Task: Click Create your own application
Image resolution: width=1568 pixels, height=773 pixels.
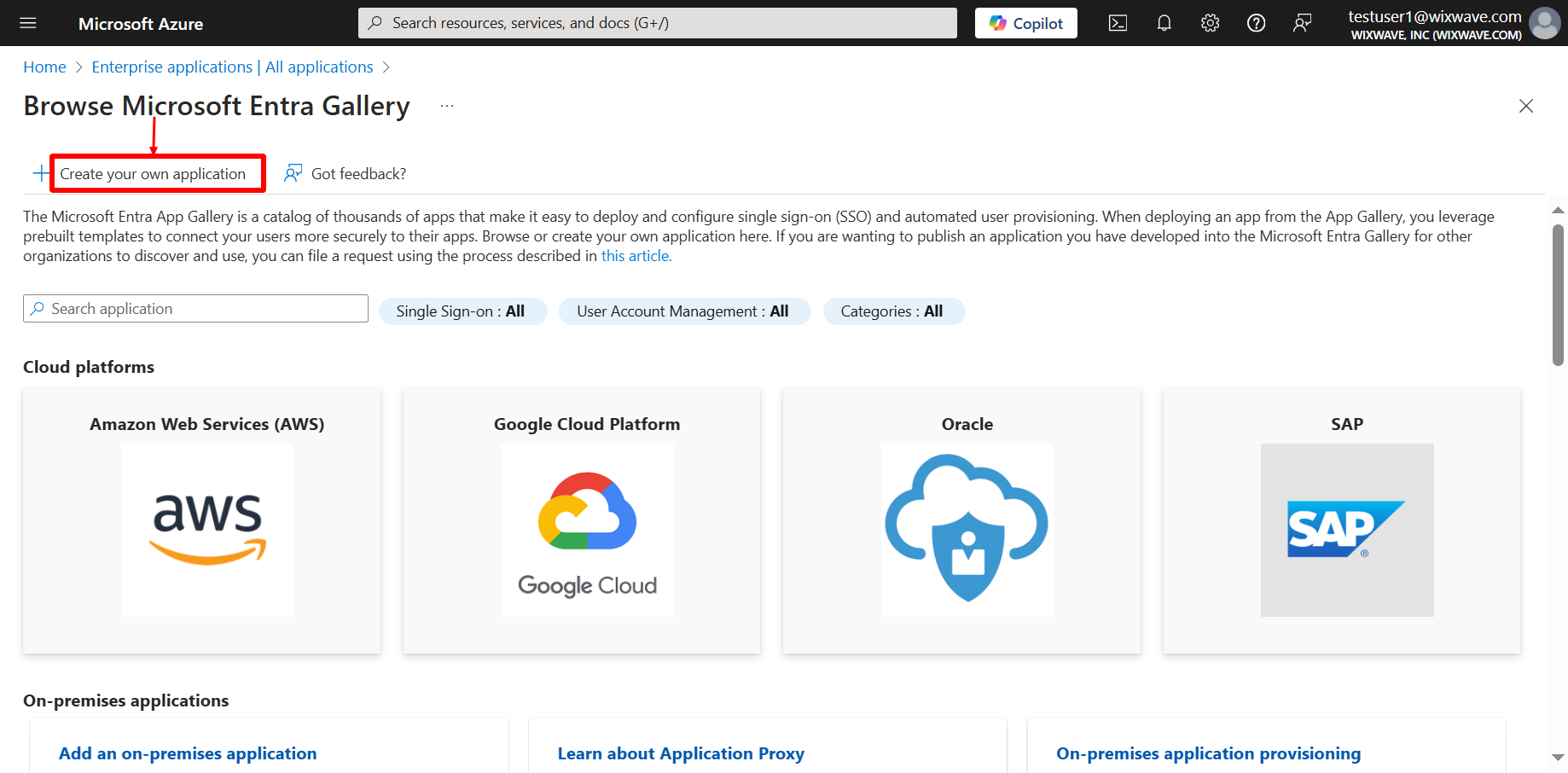Action: coord(153,174)
